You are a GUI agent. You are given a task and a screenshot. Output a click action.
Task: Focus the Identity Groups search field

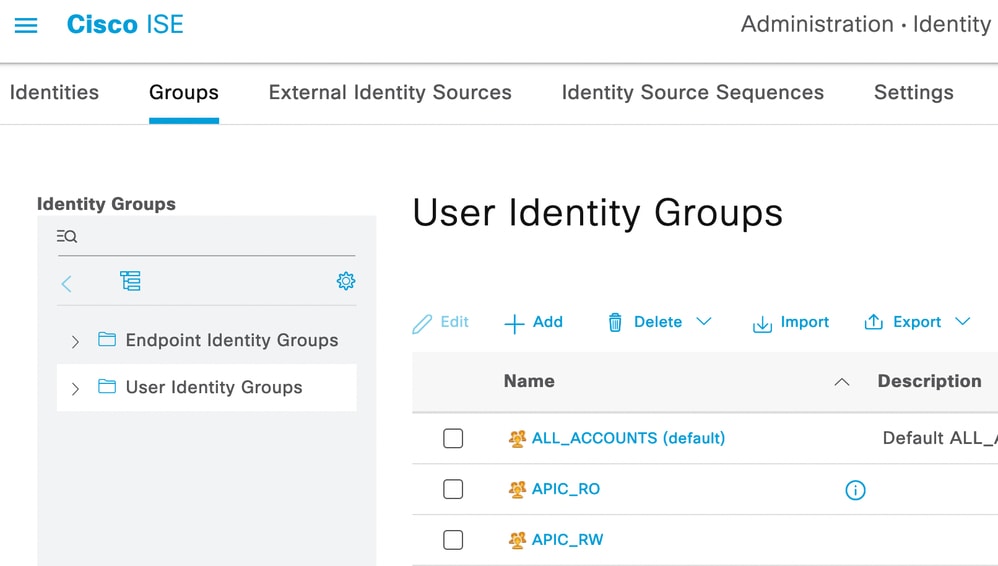tap(206, 237)
